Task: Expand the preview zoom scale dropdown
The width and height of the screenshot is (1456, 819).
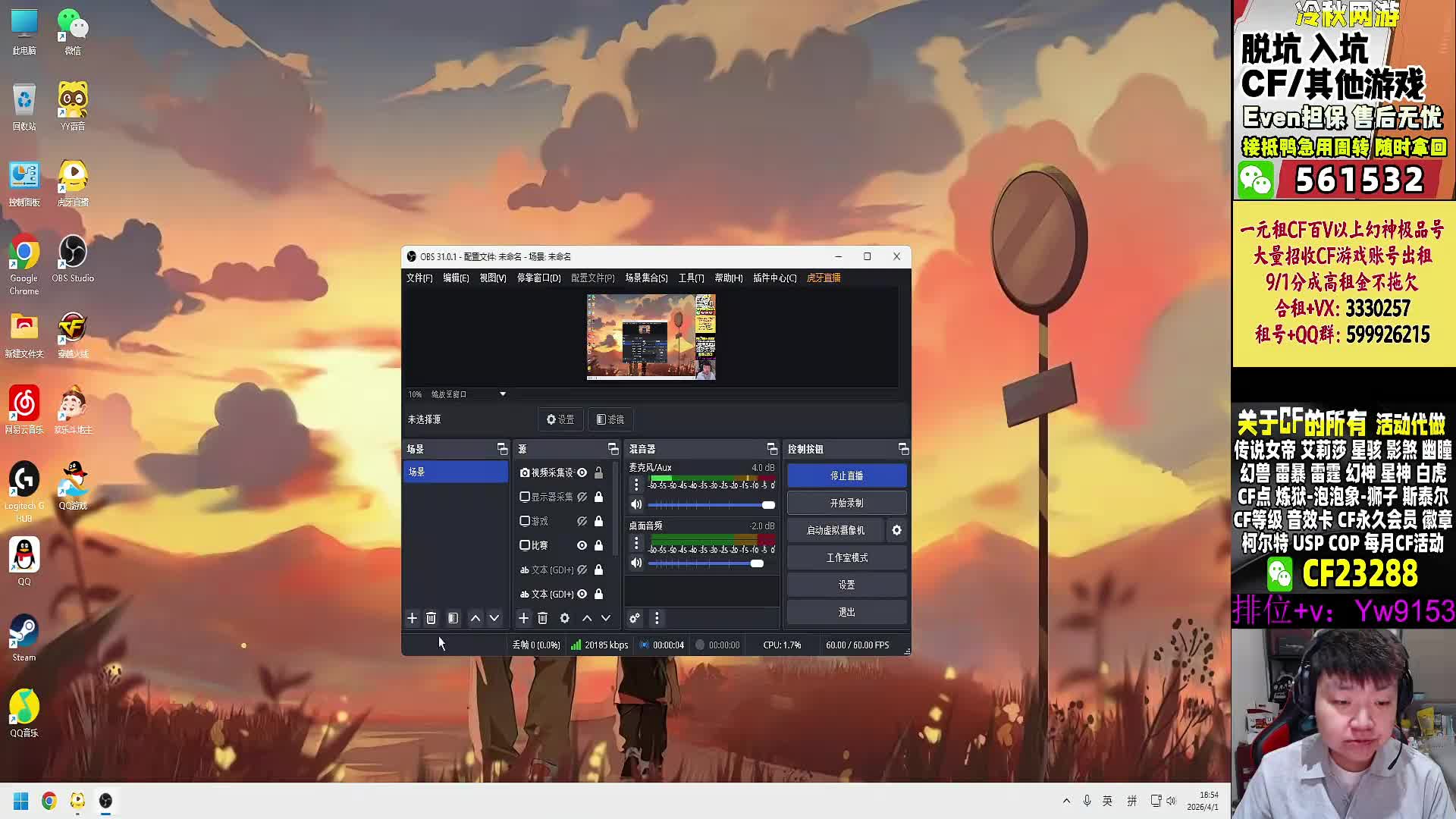Action: [x=502, y=394]
